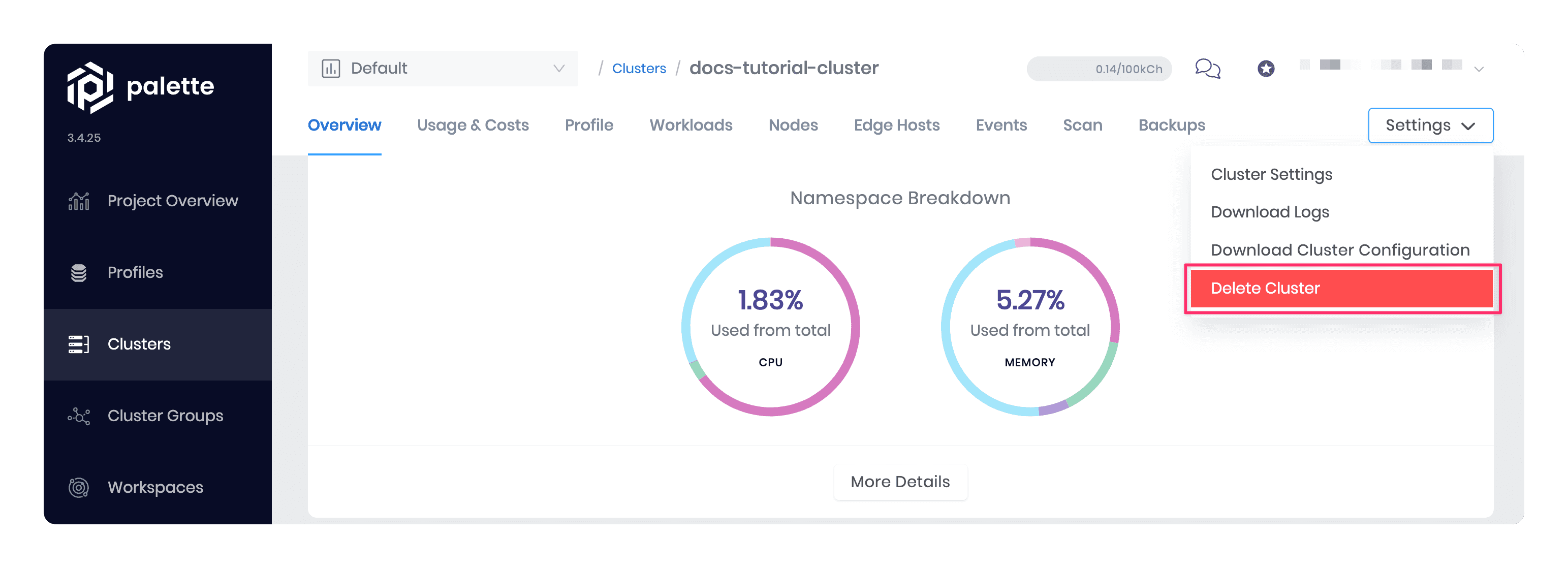Click the CPU usage donut chart
The image size is (1568, 568).
click(771, 327)
